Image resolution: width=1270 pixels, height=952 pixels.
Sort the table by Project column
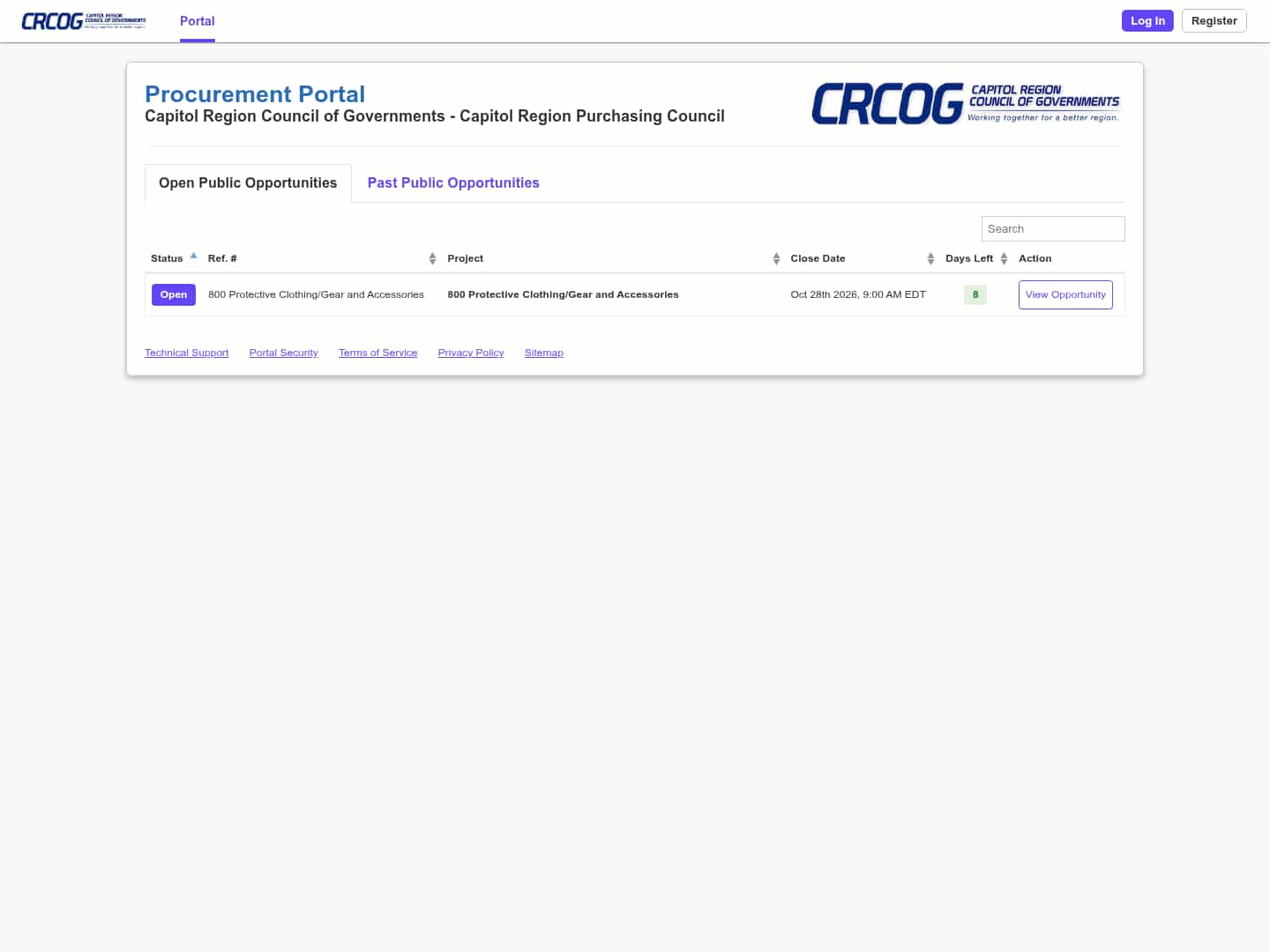(x=613, y=258)
